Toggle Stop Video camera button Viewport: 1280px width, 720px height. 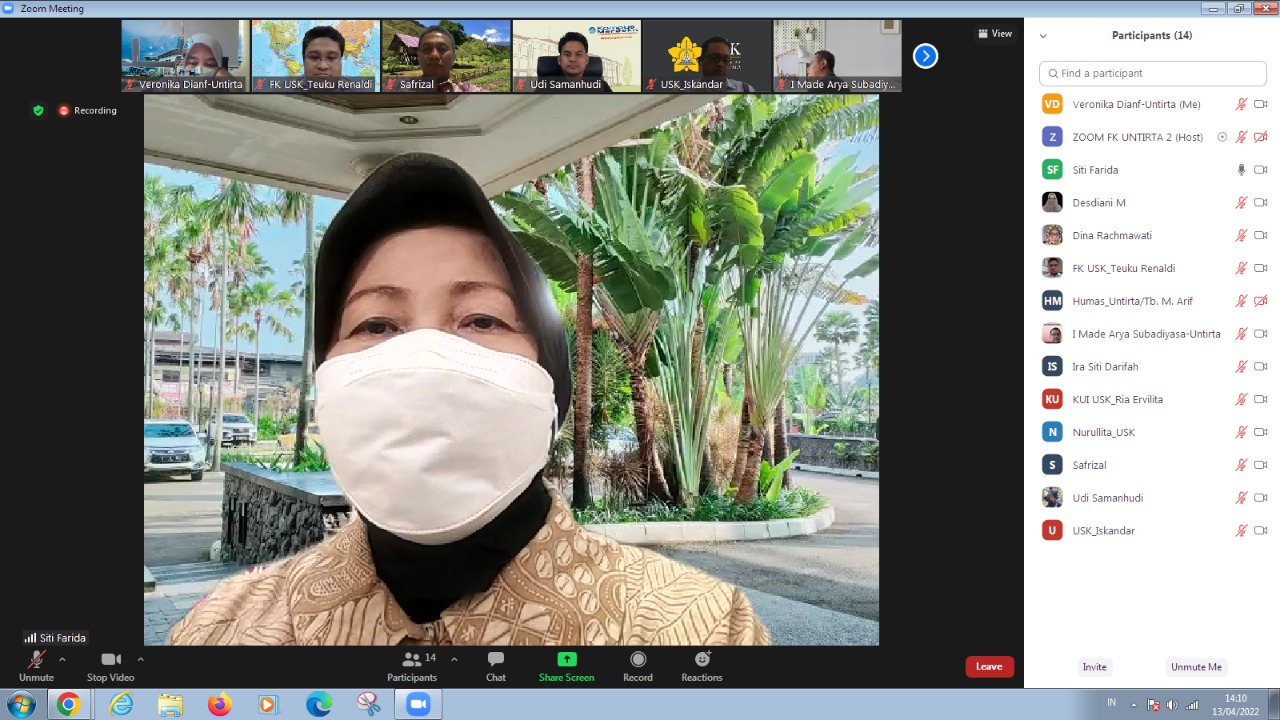(x=110, y=660)
